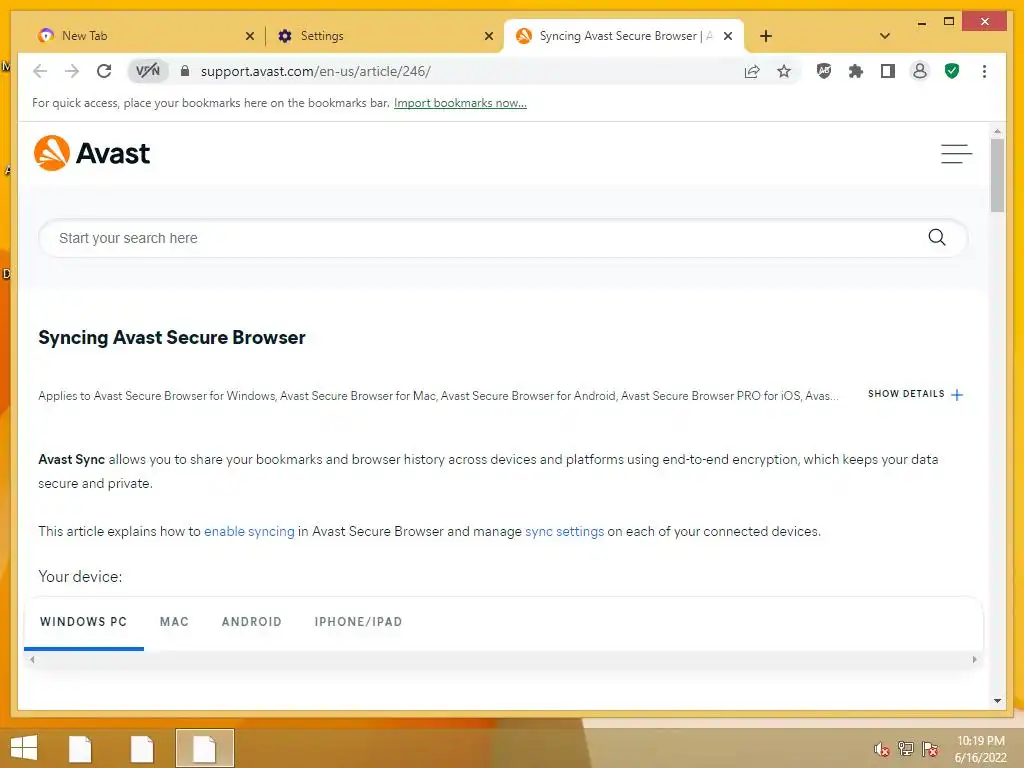Click the Avast logo
The image size is (1024, 768).
point(92,153)
